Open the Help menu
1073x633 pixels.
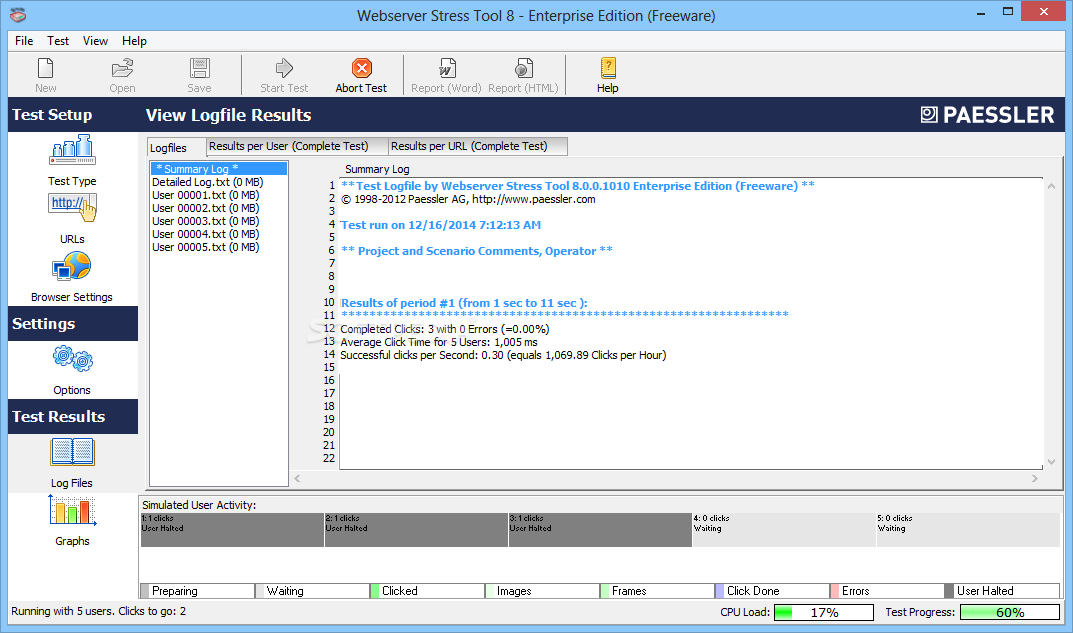[x=134, y=41]
